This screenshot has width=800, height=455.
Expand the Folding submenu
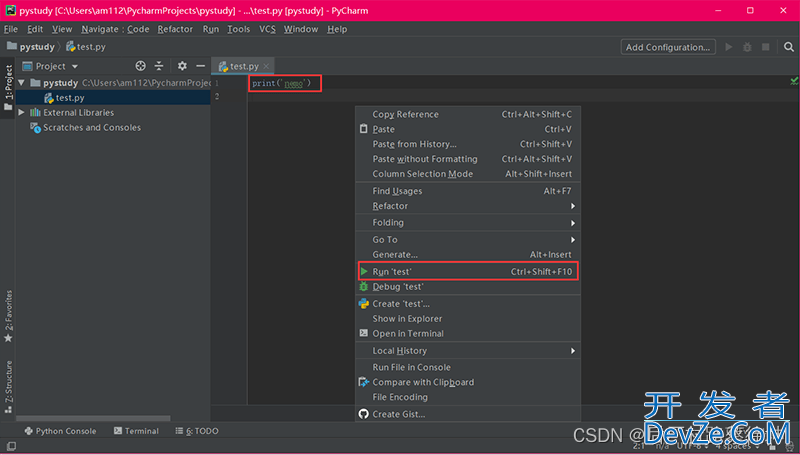[x=468, y=223]
